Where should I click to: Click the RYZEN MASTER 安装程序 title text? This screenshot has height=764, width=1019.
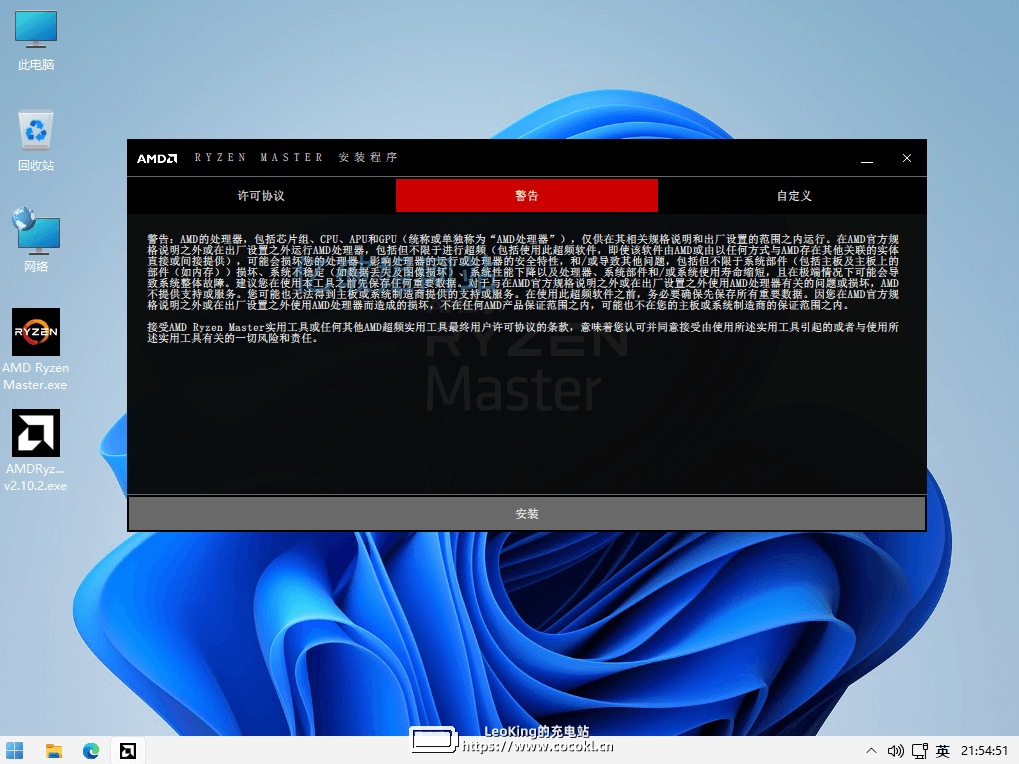tap(296, 157)
